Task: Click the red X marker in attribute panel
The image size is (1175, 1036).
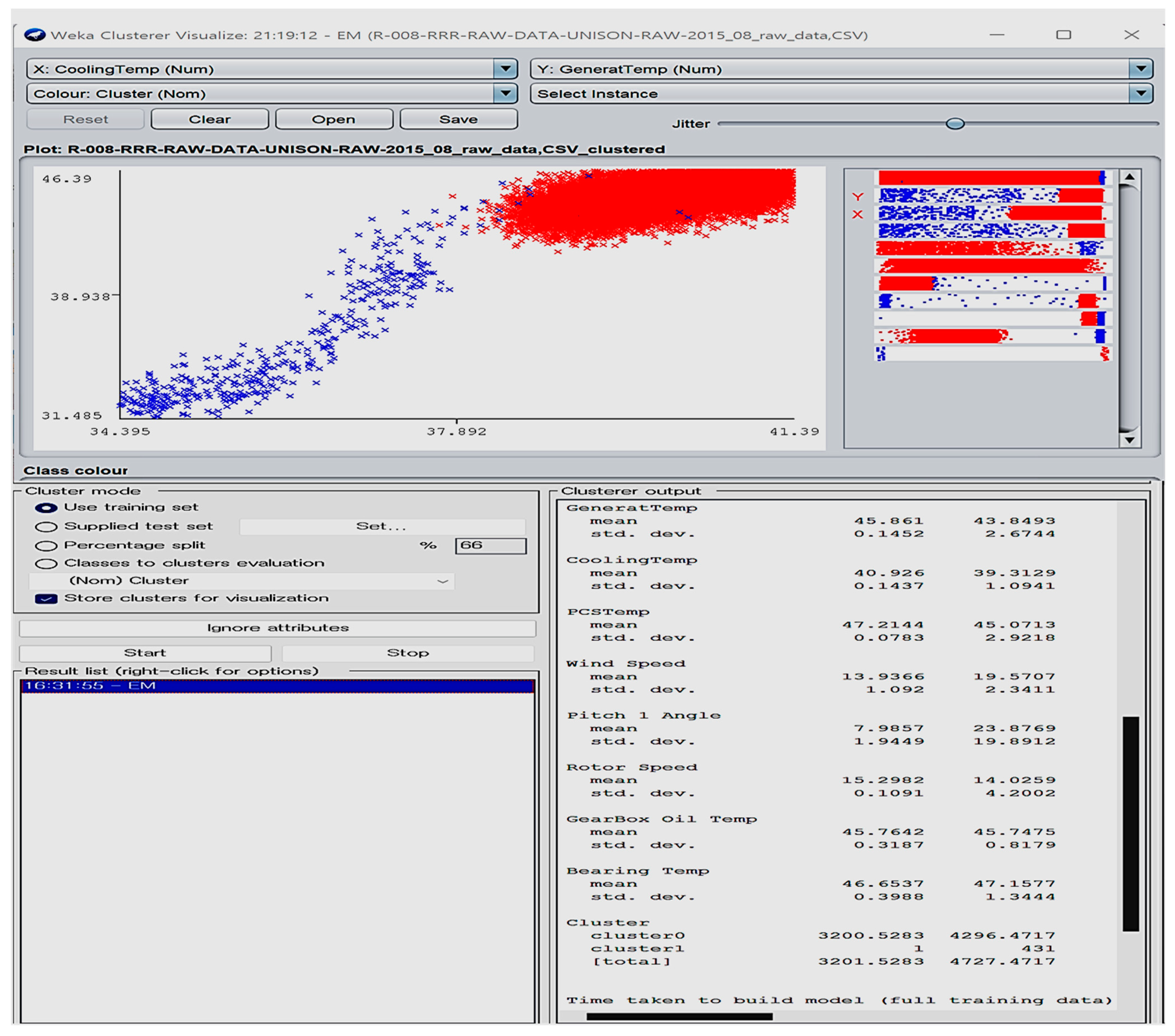Action: click(x=857, y=214)
